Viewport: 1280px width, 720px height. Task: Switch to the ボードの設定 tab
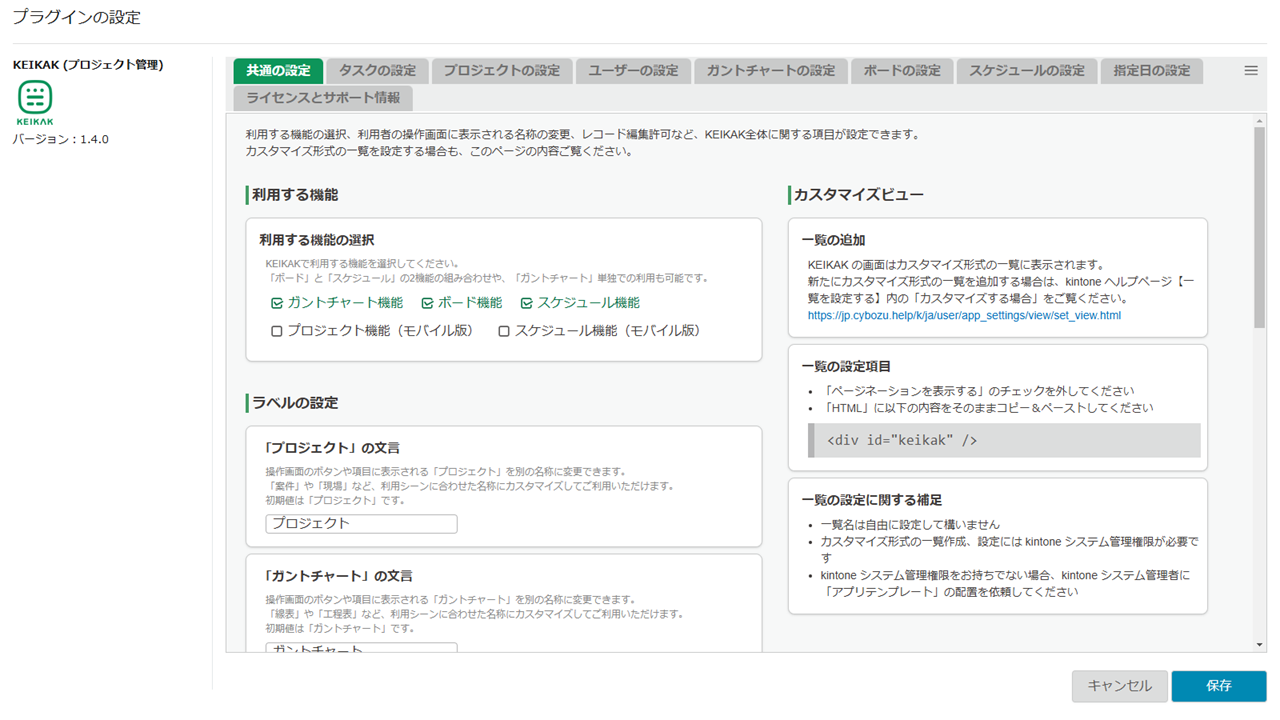[902, 71]
